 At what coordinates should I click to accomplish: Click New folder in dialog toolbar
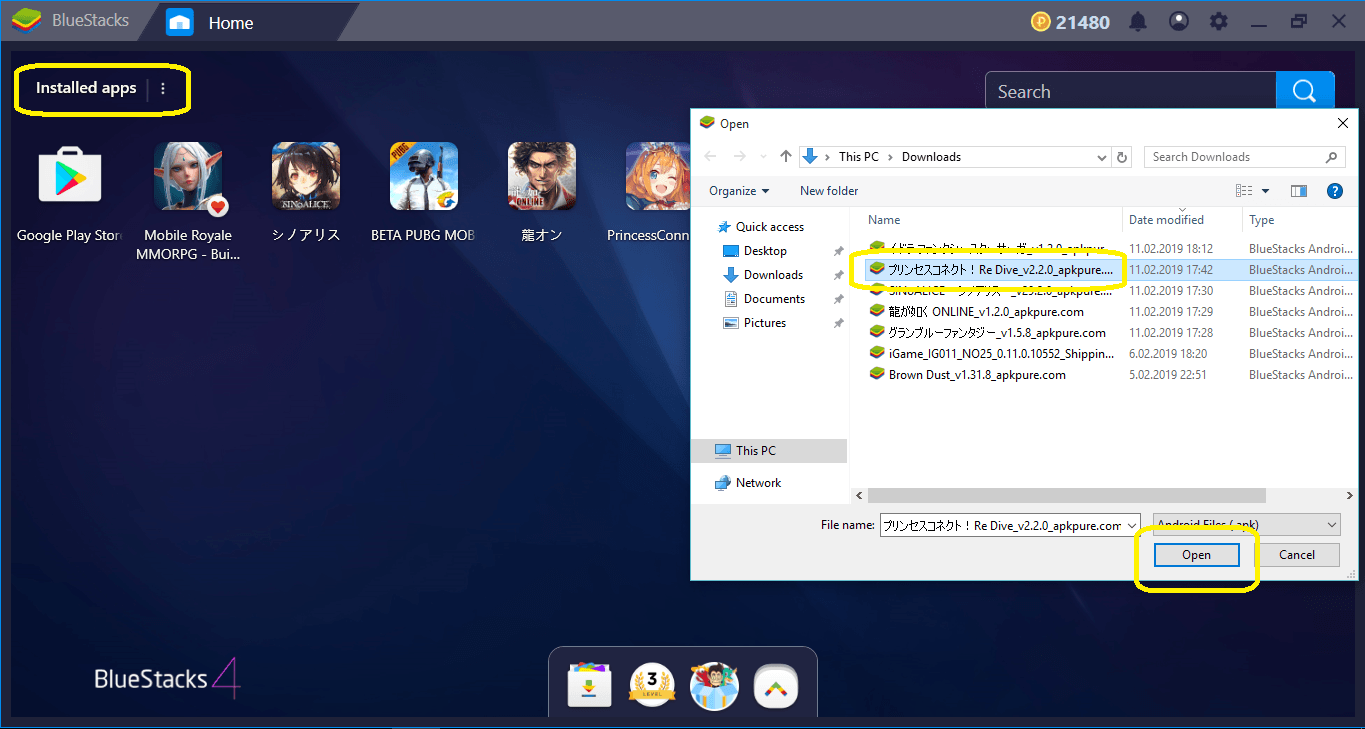(829, 191)
